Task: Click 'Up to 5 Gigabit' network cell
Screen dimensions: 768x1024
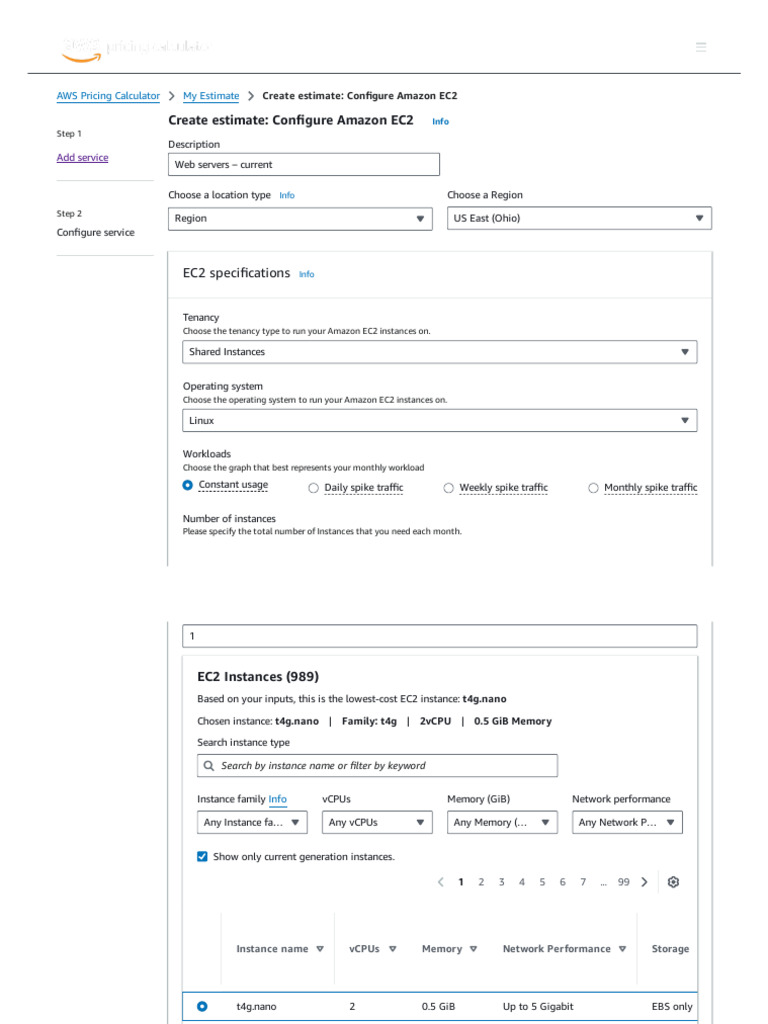Action: [538, 1006]
